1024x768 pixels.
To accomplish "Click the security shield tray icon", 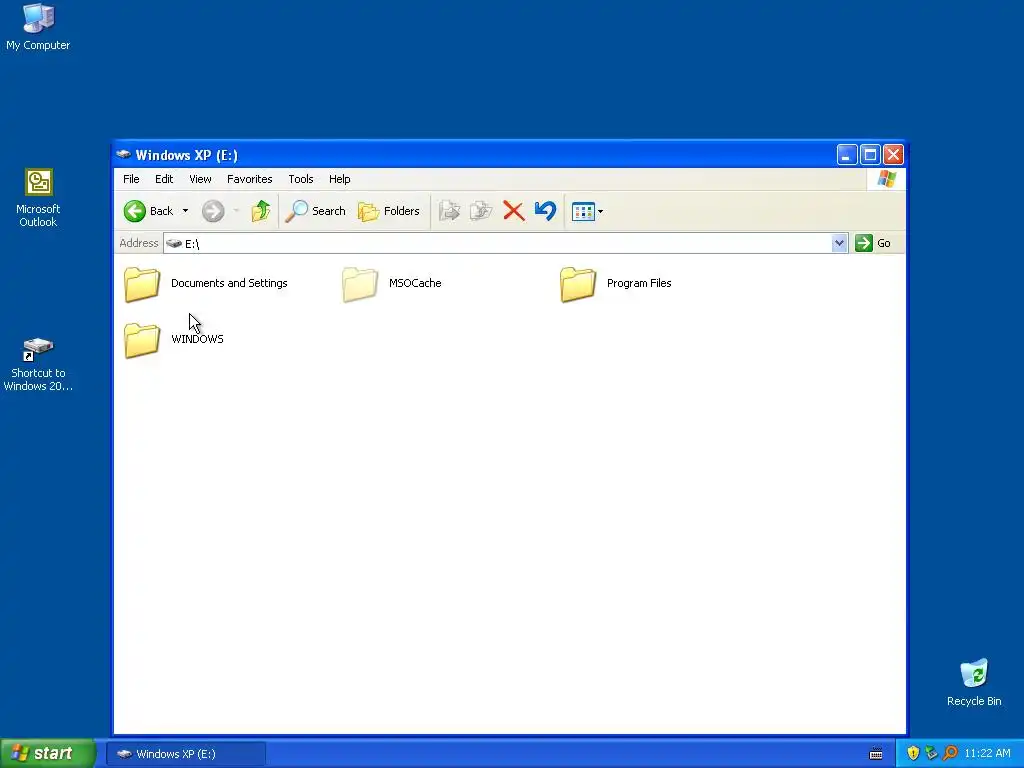I will pyautogui.click(x=913, y=754).
